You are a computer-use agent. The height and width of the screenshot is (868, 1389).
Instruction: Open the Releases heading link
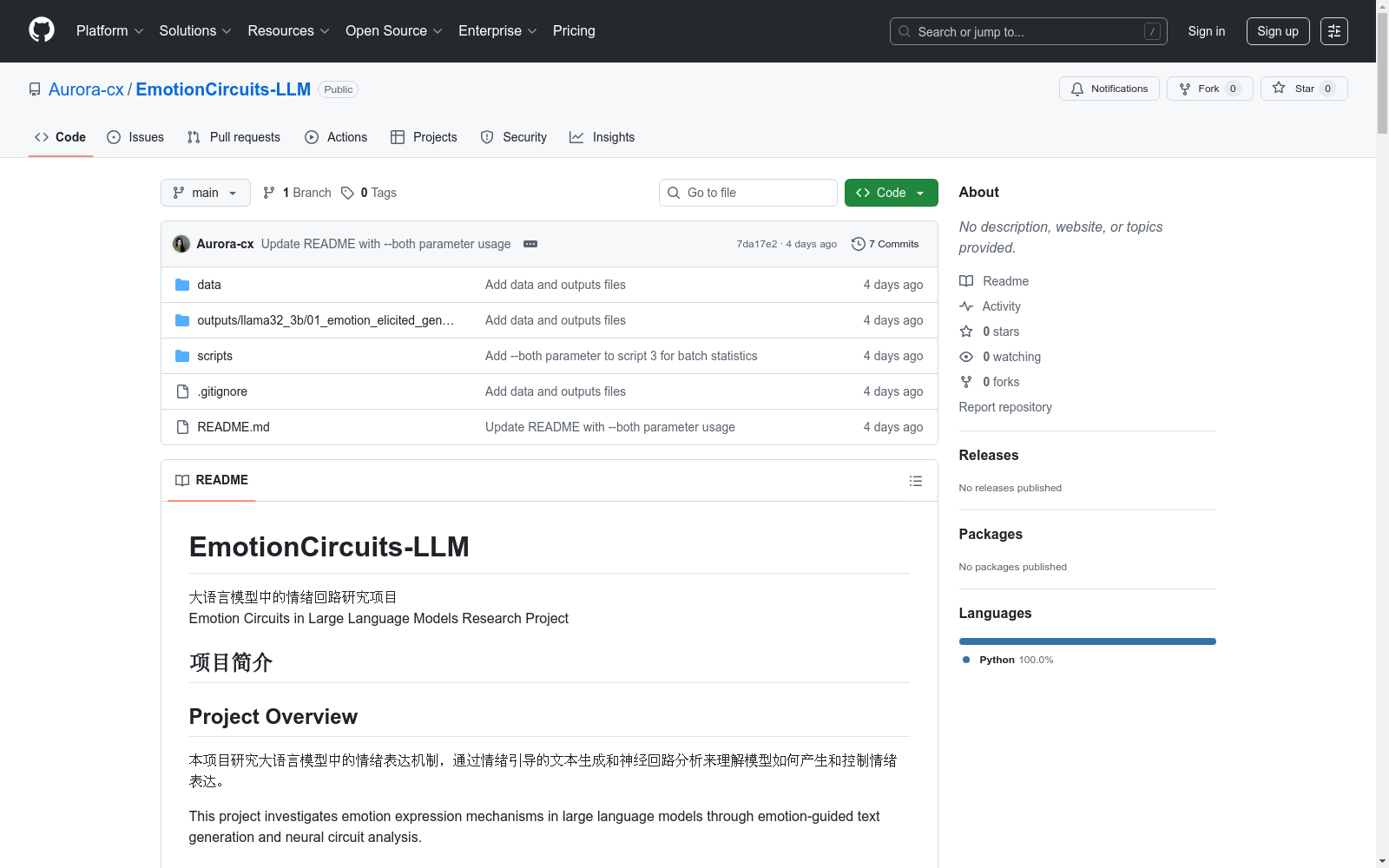989,455
